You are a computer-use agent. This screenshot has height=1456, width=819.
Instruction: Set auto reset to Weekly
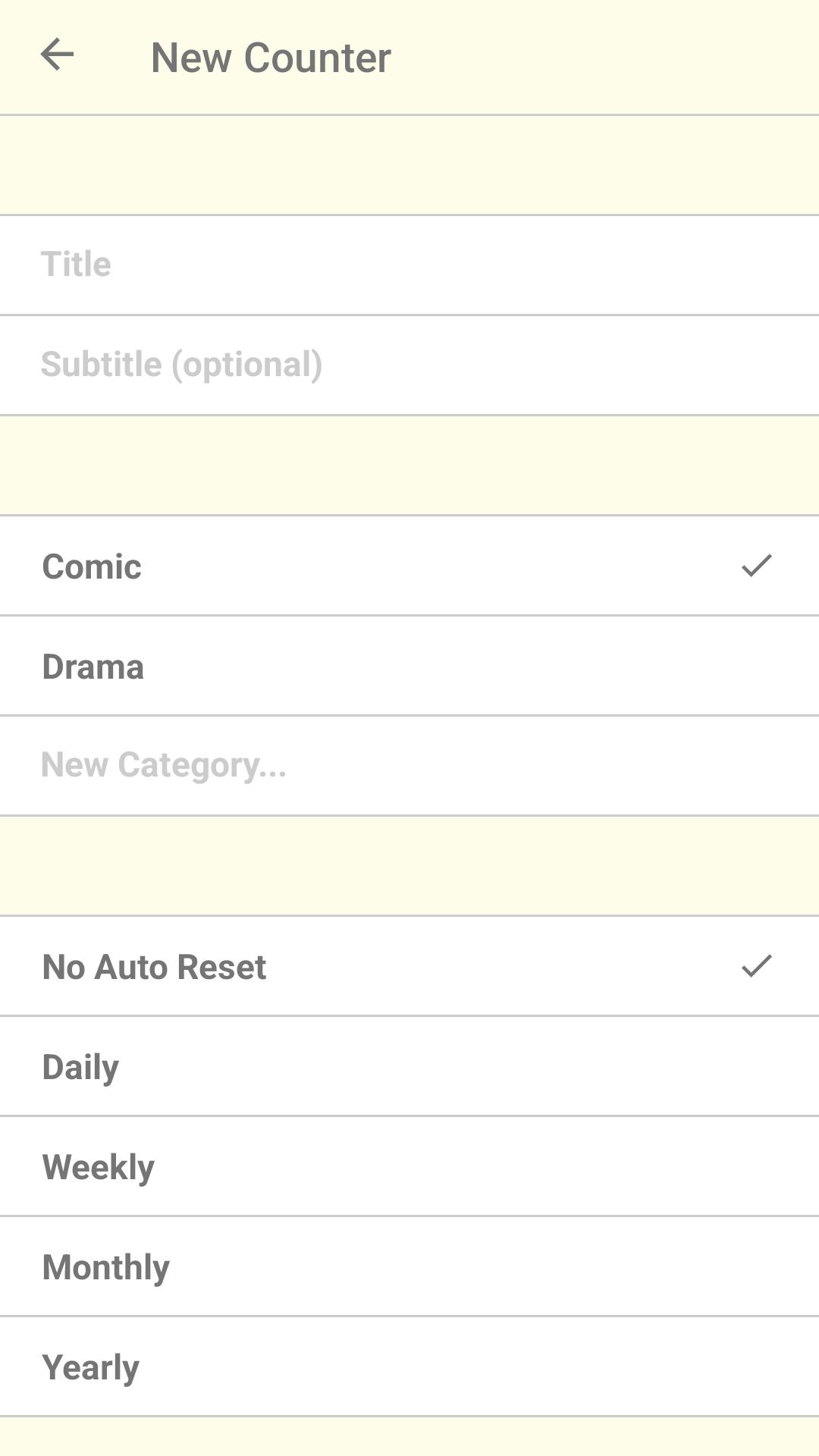point(409,1166)
